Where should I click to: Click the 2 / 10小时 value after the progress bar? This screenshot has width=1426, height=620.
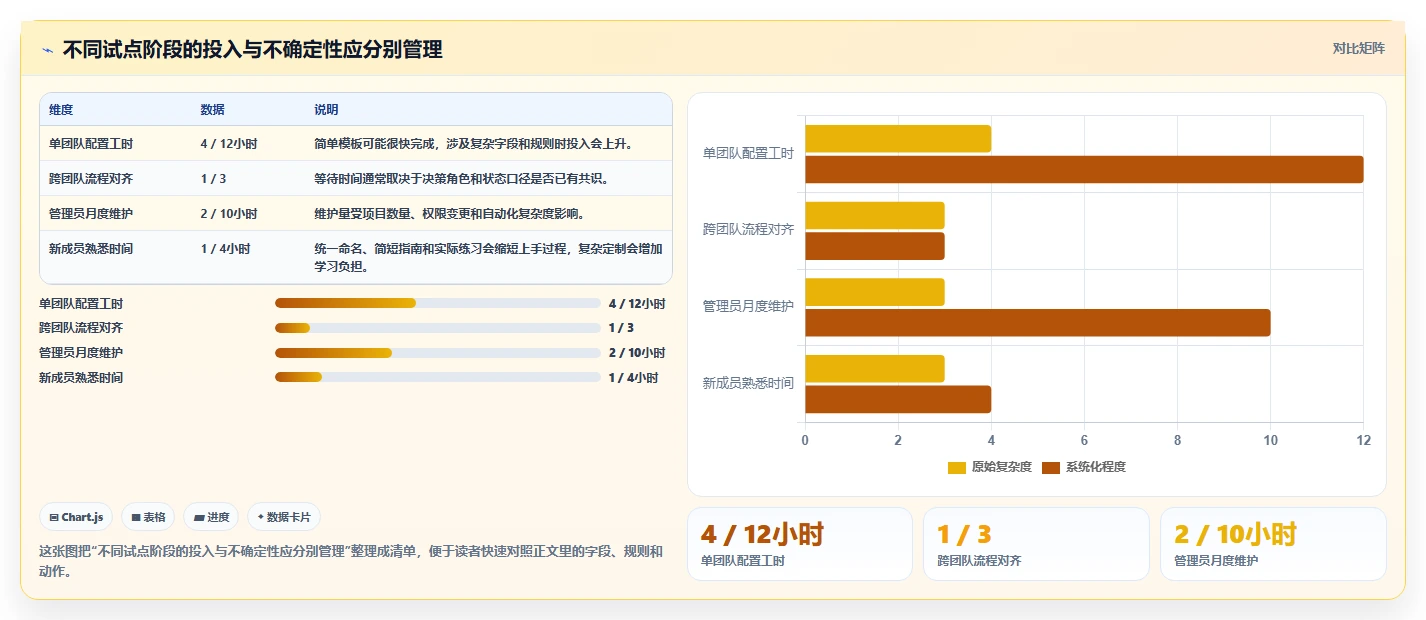pos(637,353)
